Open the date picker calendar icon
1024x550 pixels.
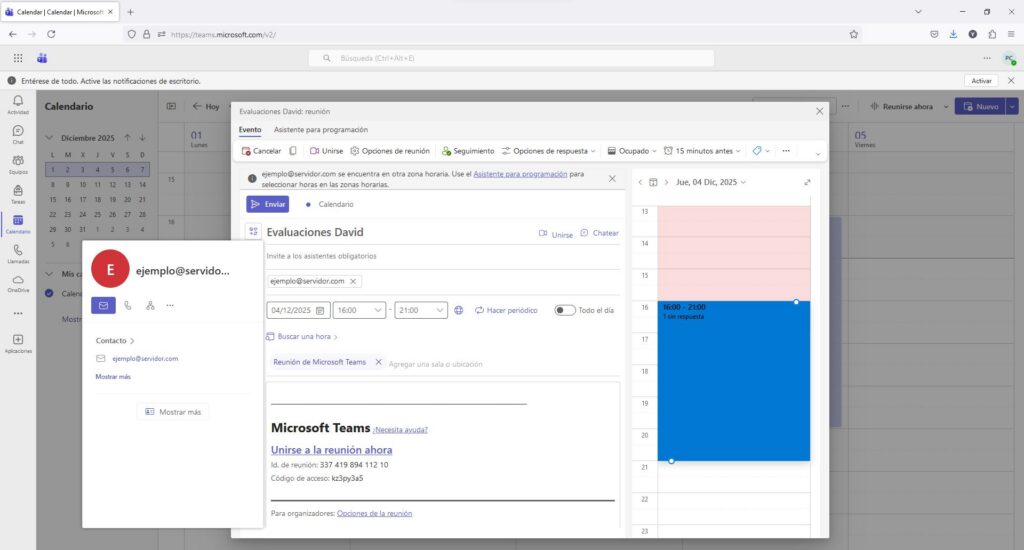point(320,310)
